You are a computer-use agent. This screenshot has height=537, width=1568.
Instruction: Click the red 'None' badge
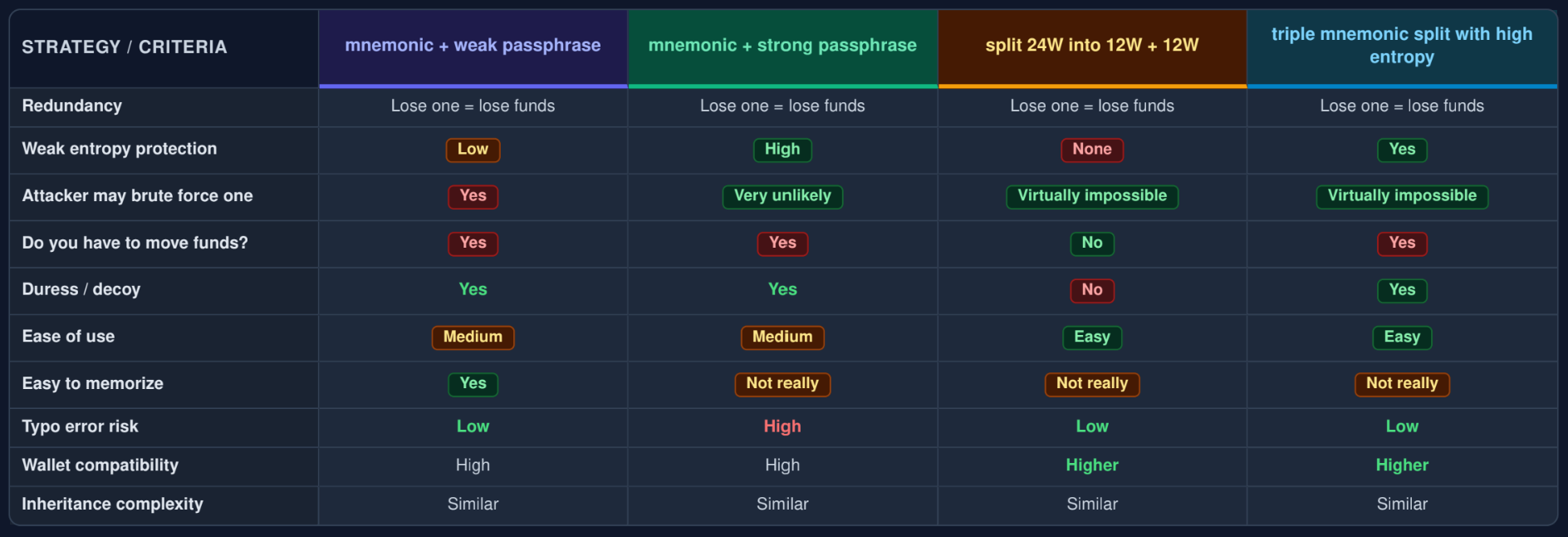coord(1092,150)
